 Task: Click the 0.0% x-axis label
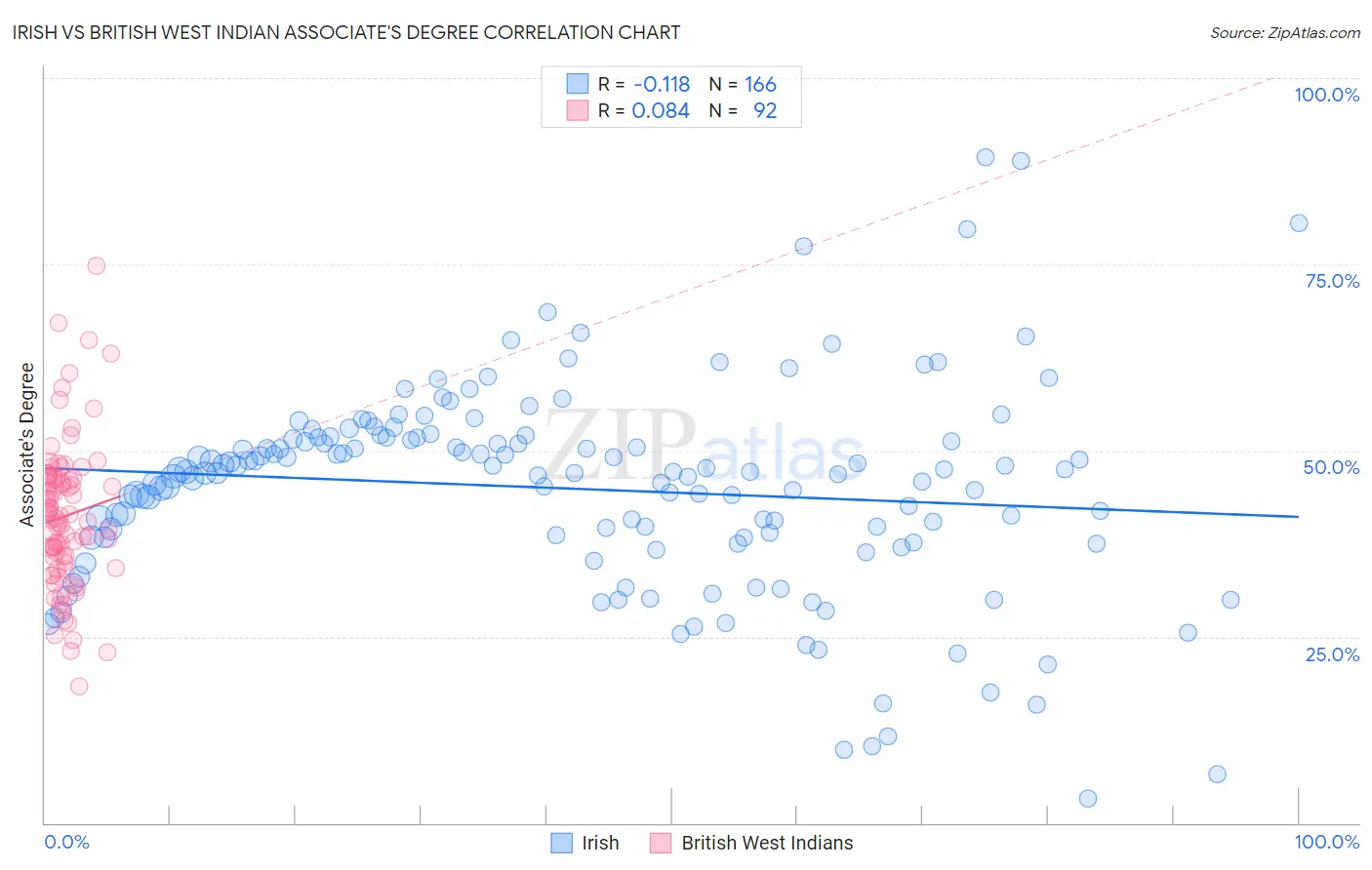66,842
